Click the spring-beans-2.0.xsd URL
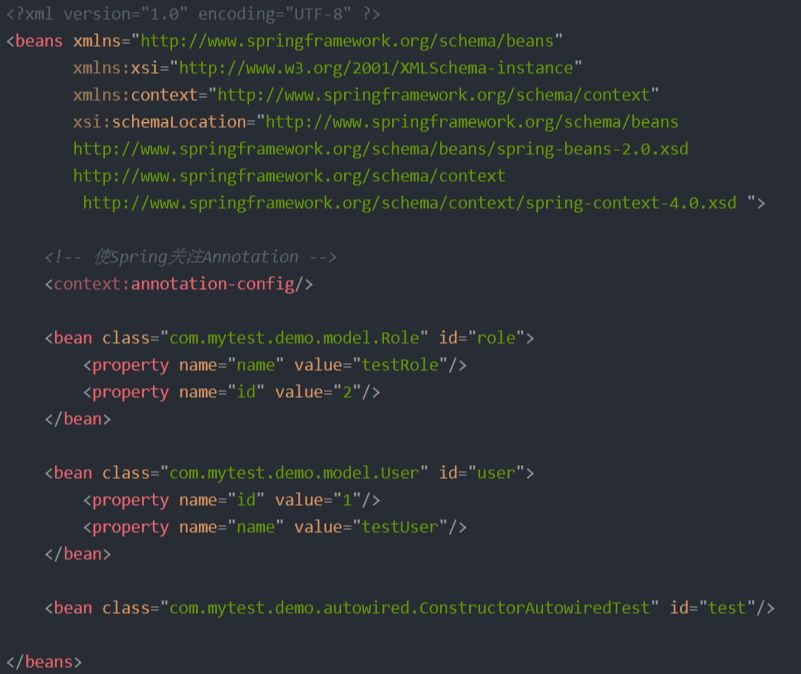Image resolution: width=801 pixels, height=674 pixels. [381, 149]
